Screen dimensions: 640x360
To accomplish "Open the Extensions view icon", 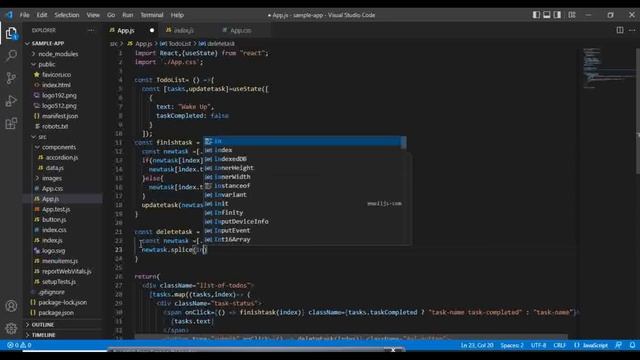I will point(11,123).
